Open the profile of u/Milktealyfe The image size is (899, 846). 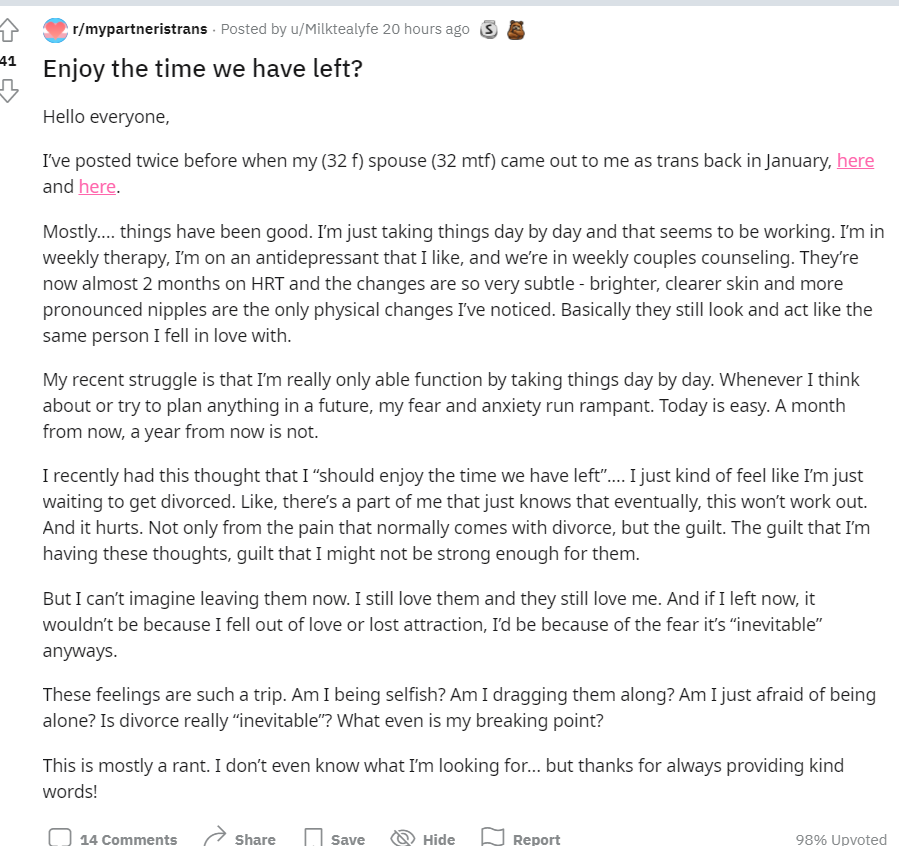(334, 29)
